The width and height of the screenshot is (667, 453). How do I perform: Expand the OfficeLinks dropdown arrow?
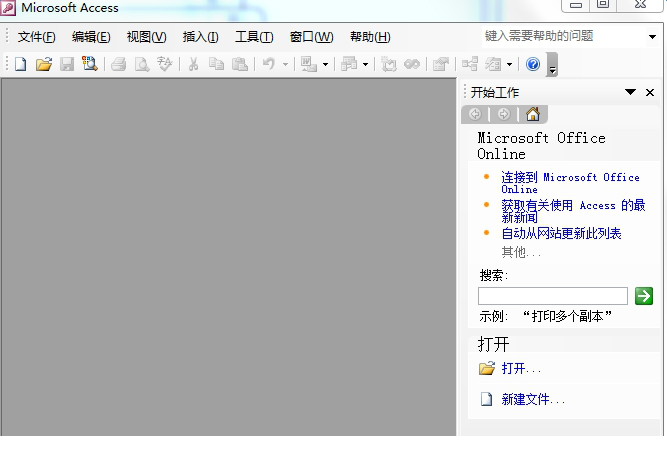(325, 65)
